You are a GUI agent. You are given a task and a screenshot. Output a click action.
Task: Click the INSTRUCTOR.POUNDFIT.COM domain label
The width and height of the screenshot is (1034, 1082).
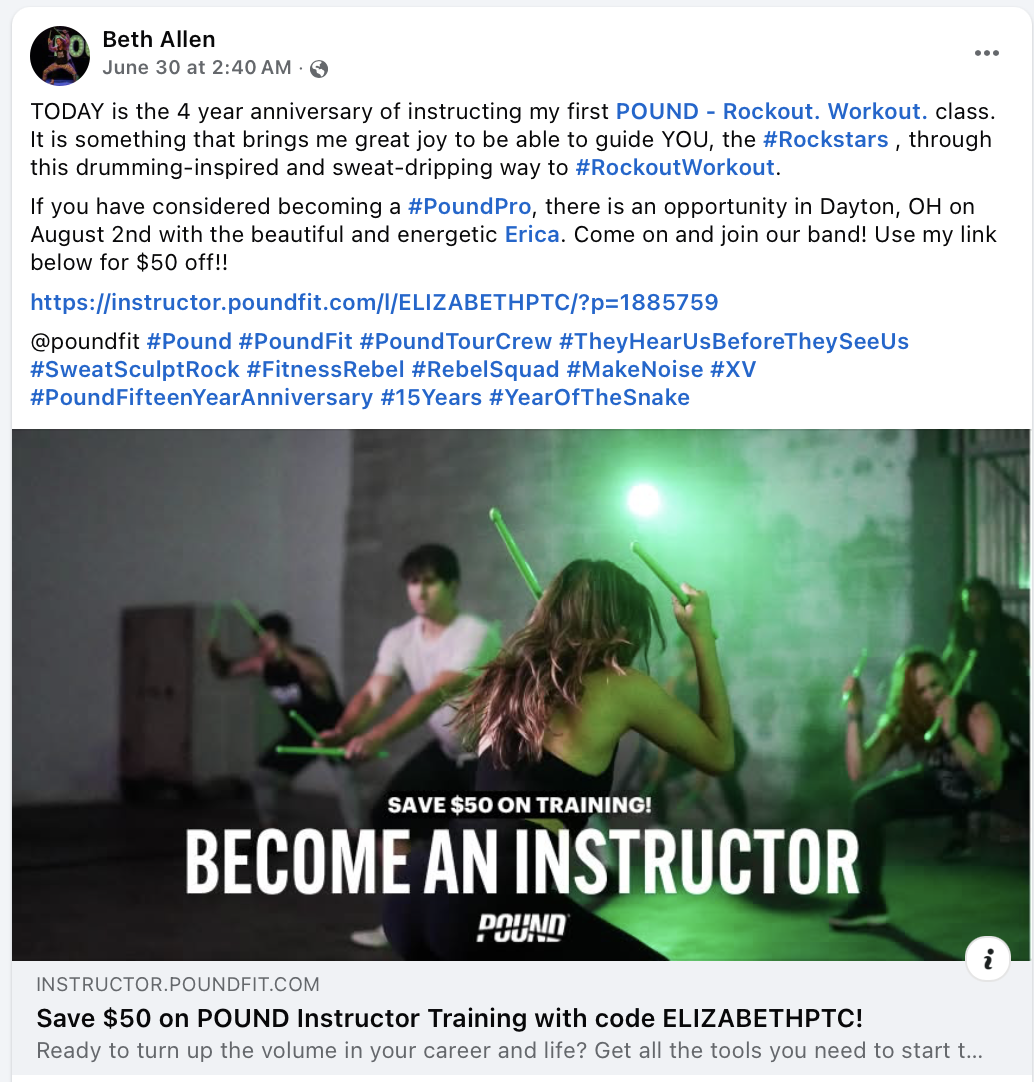click(177, 985)
